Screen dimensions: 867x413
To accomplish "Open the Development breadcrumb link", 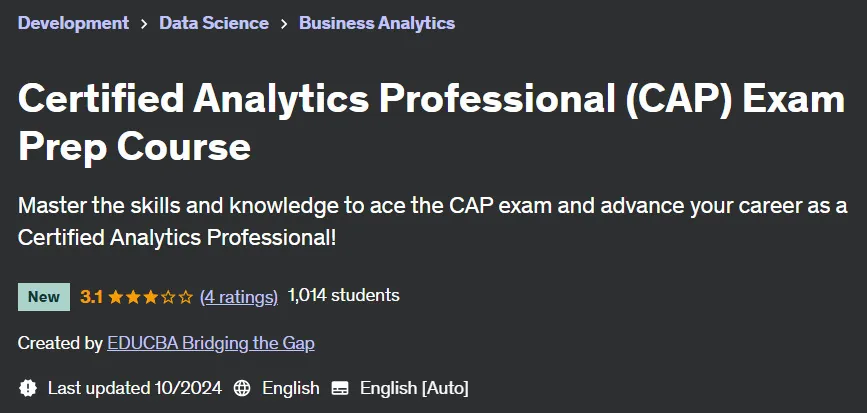I will tap(73, 23).
